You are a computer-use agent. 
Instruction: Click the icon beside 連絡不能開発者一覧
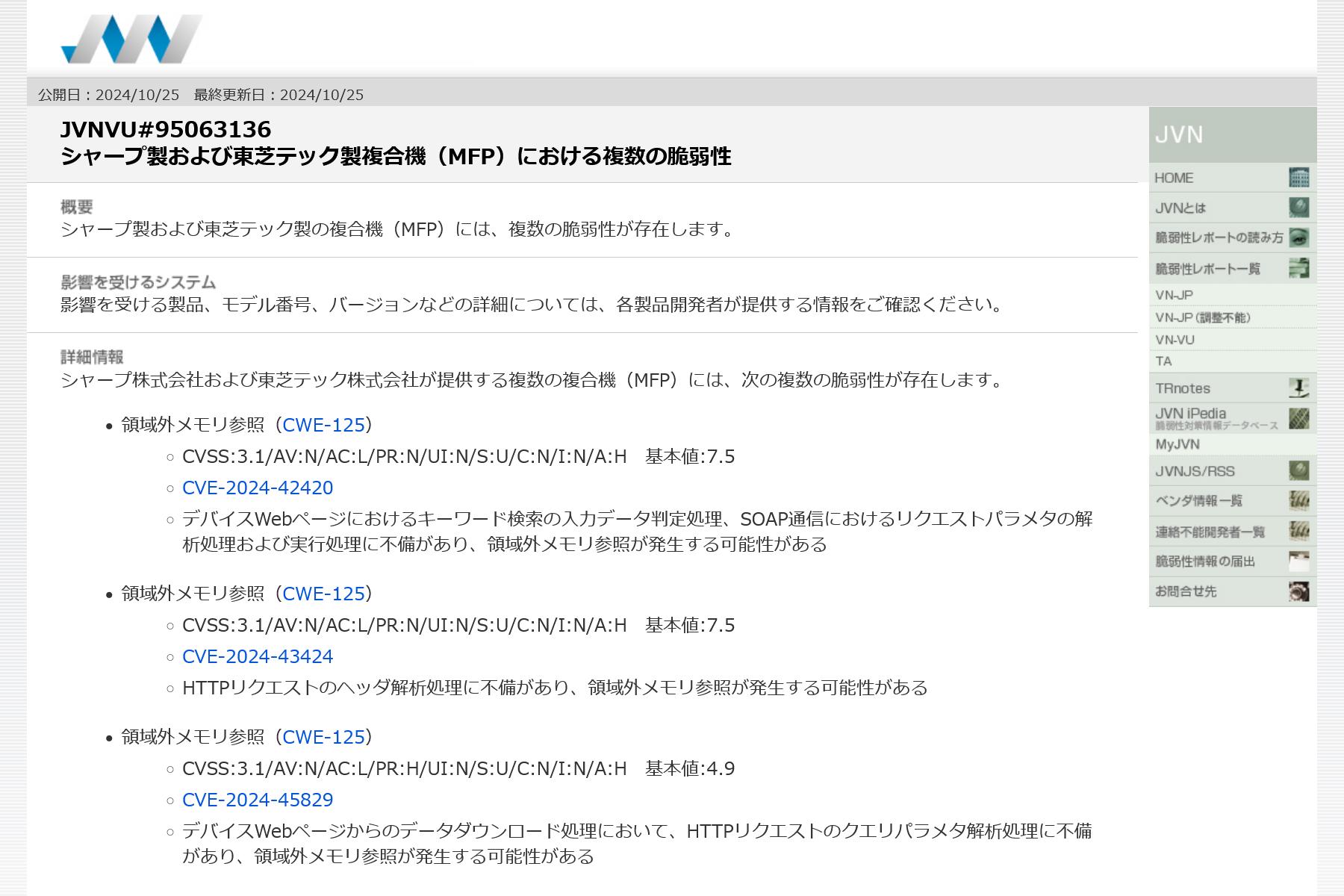(1299, 532)
